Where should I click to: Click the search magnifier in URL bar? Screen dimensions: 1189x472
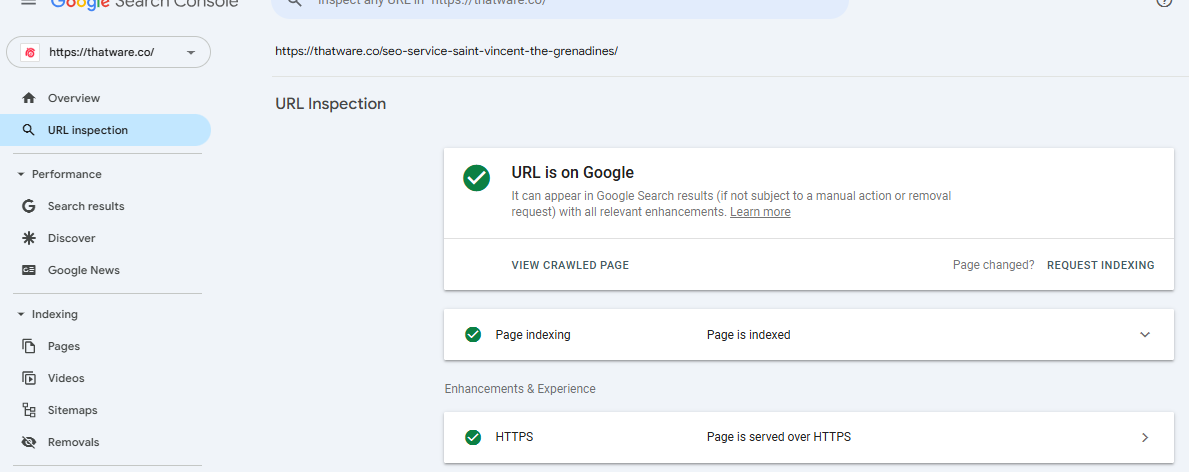pos(294,2)
